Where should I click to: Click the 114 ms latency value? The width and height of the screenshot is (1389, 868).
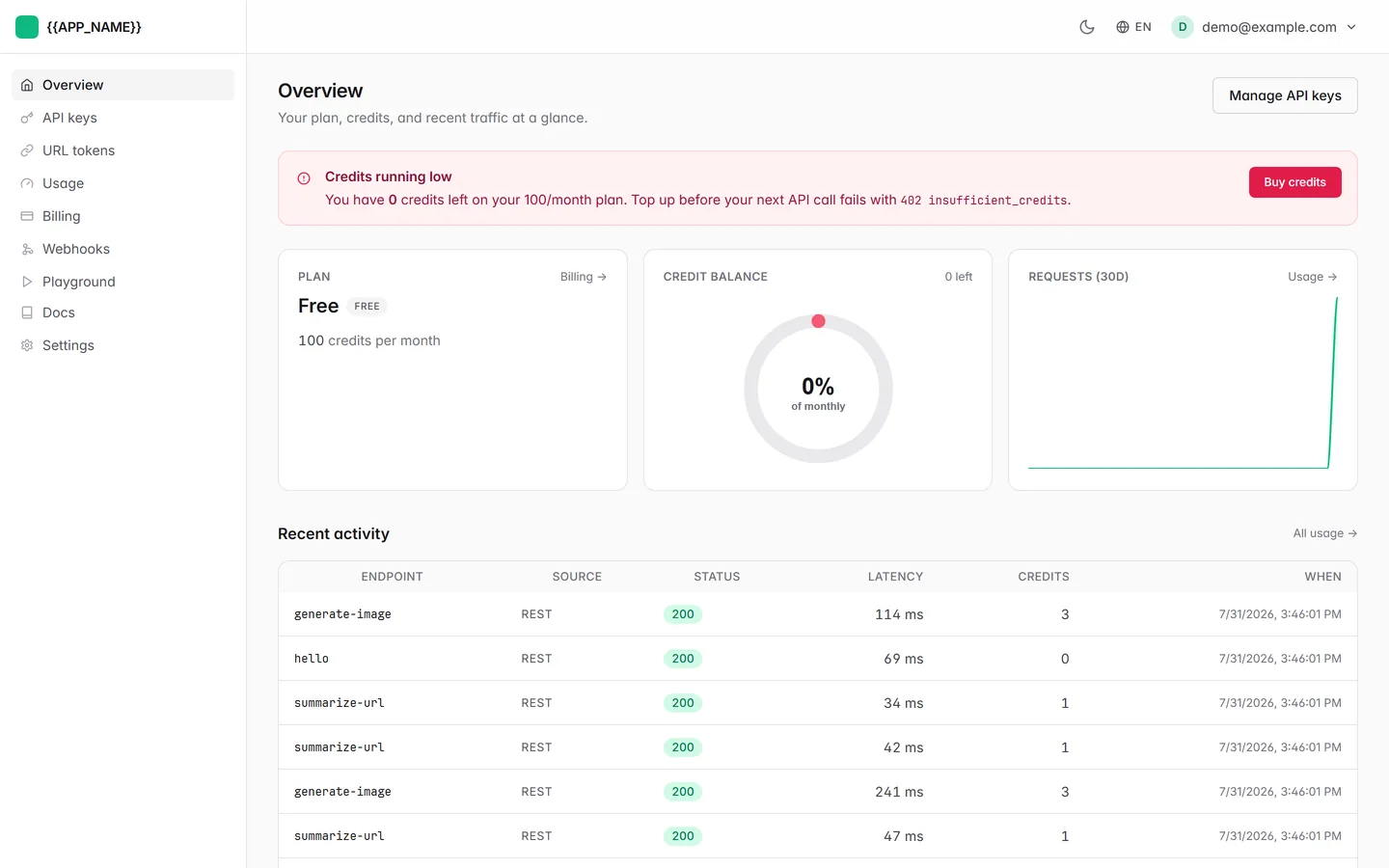(899, 614)
